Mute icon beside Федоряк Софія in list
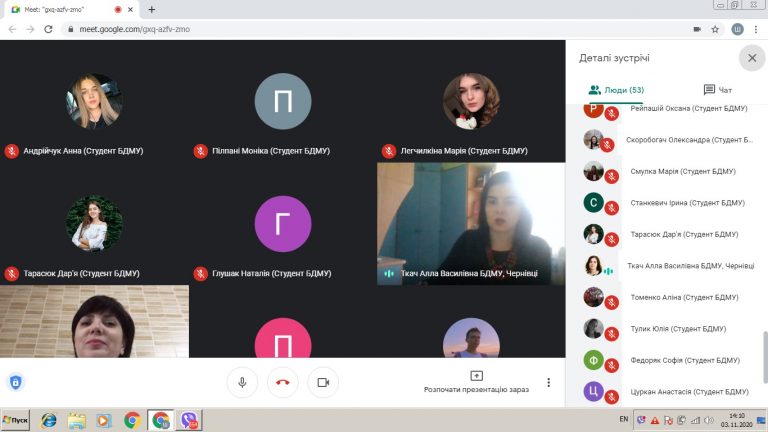 click(x=611, y=365)
